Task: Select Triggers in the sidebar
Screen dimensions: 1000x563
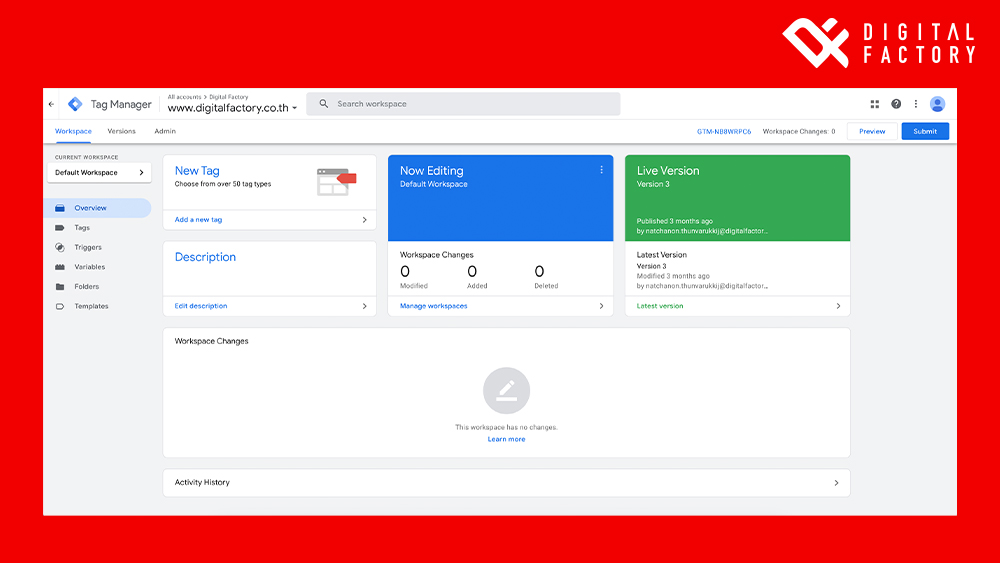Action: coord(88,247)
